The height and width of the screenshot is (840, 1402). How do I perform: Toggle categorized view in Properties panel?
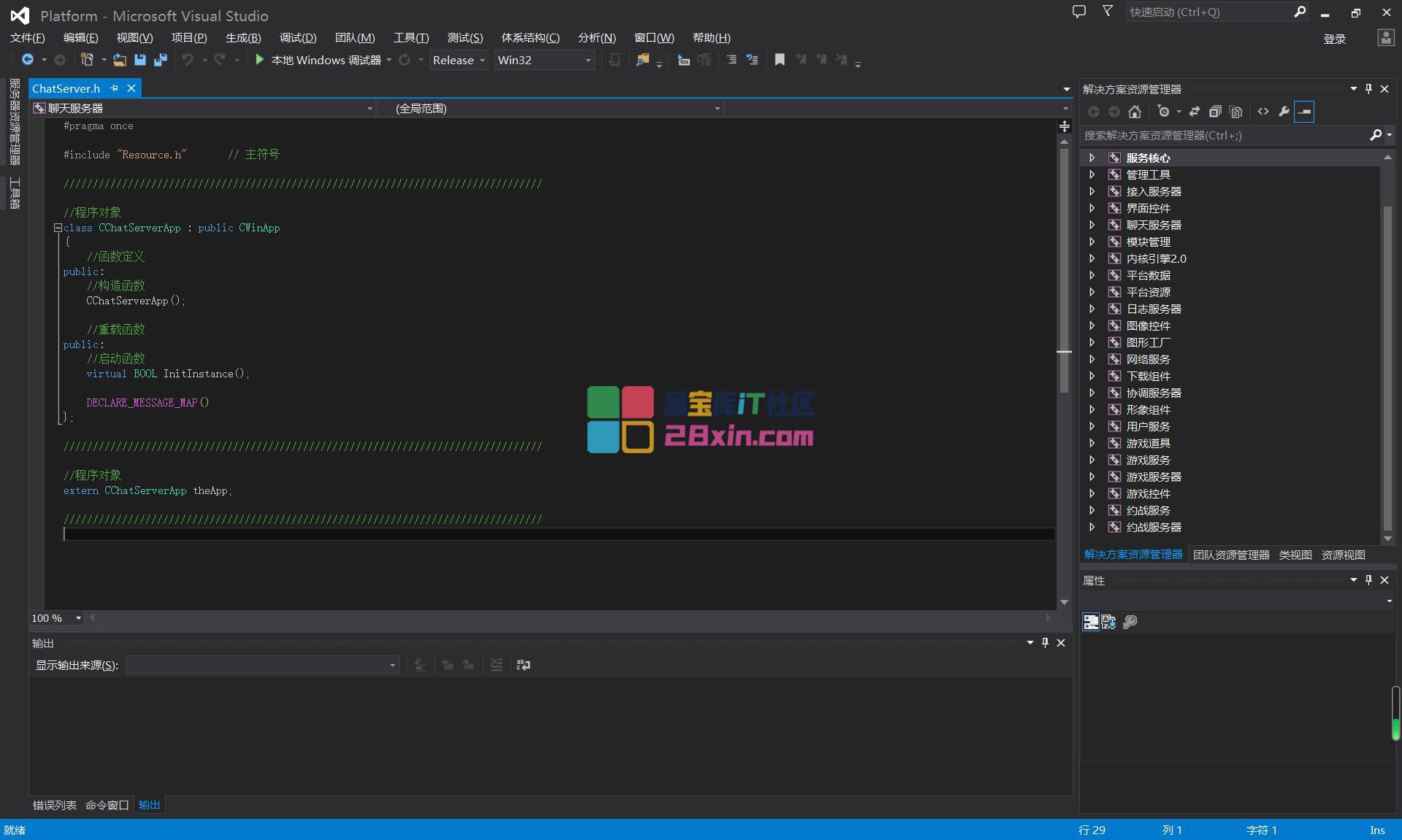point(1090,622)
